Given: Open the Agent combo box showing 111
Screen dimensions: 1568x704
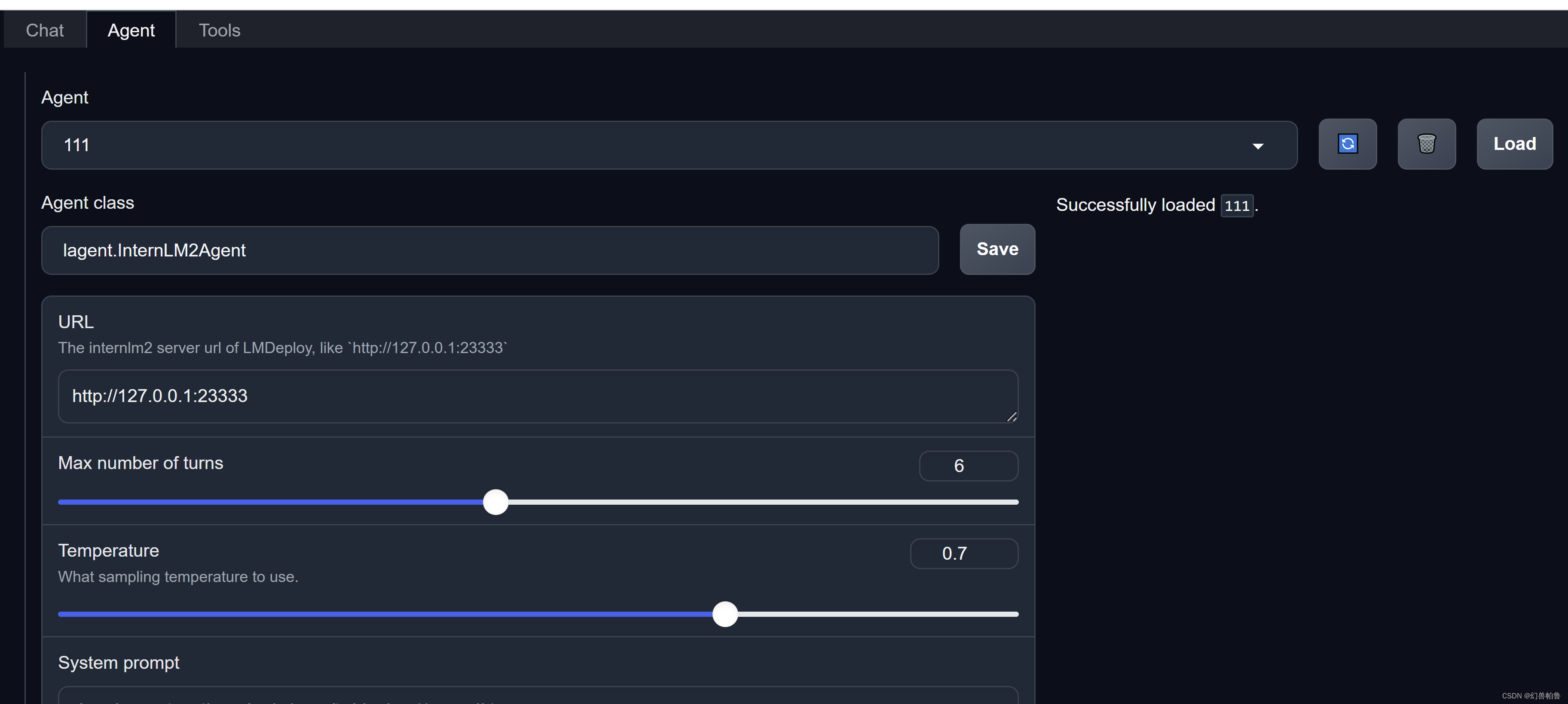Looking at the screenshot, I should (x=609, y=146).
